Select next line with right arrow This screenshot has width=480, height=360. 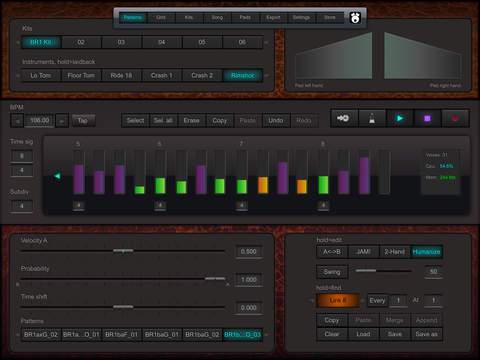(363, 301)
